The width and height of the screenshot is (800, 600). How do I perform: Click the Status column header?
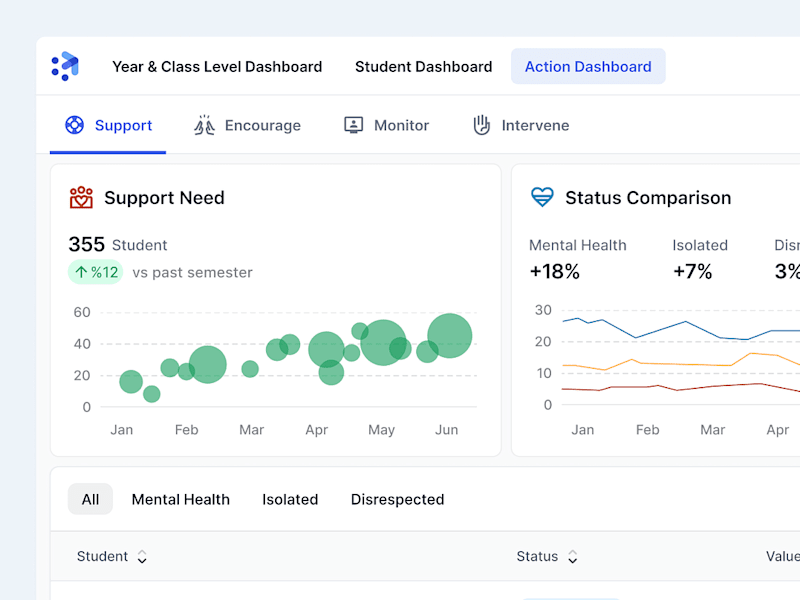coord(537,556)
